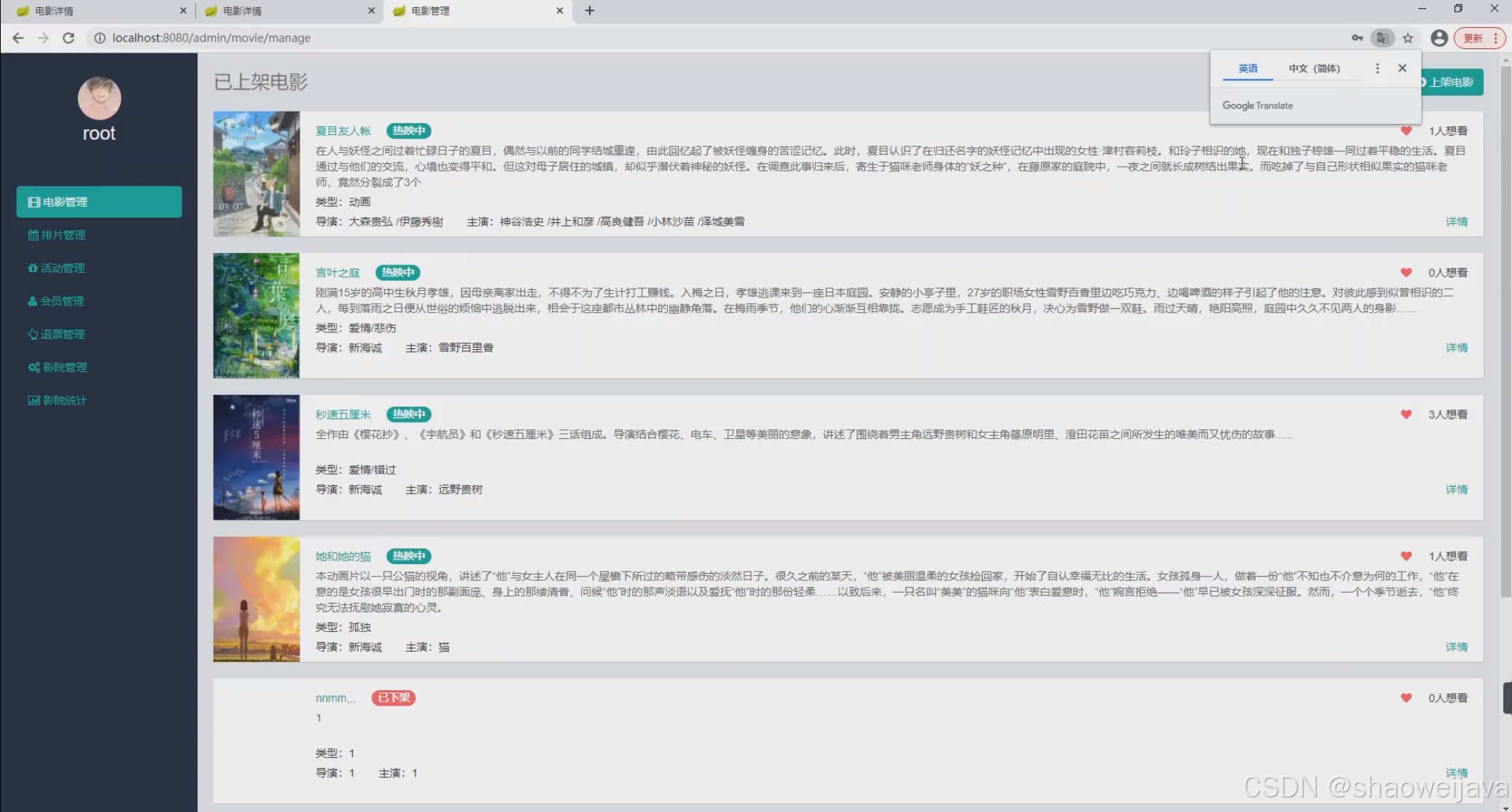
Task: Click heart icon for 夏目友人帐 movie
Action: click(1406, 131)
